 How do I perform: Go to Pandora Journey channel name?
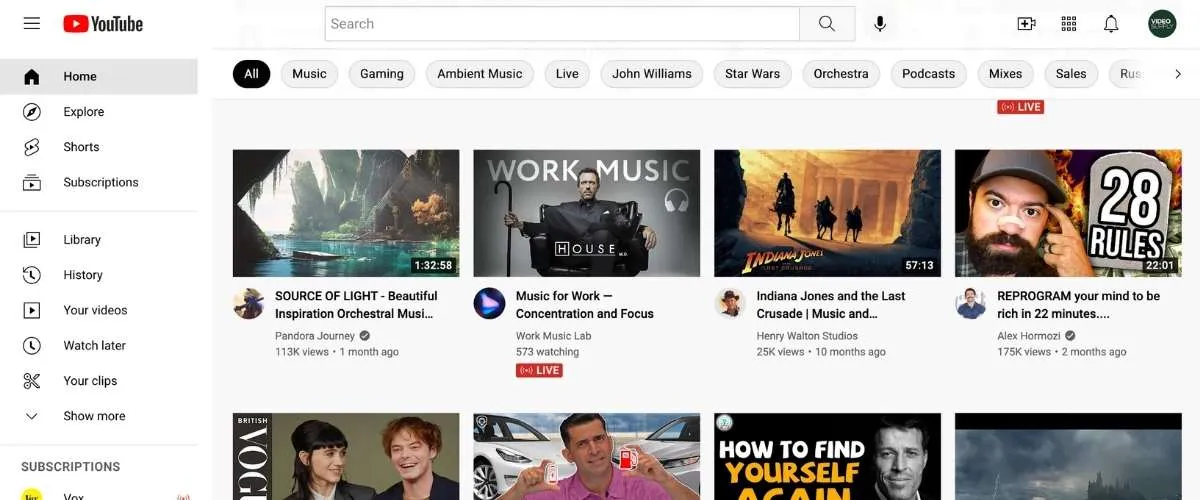(x=315, y=336)
